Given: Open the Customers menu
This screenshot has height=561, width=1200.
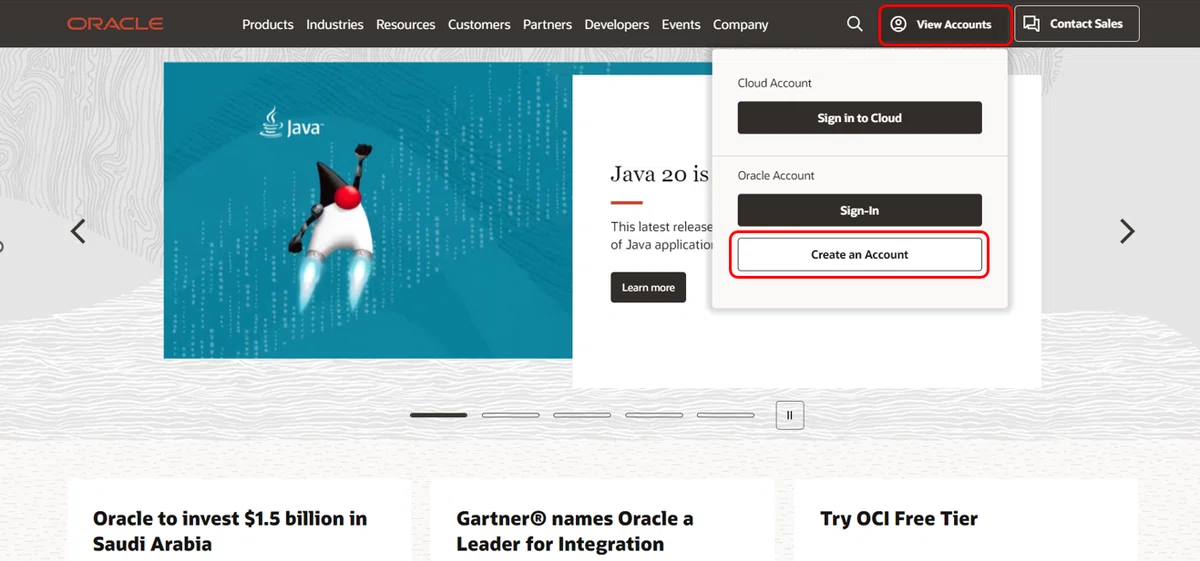Looking at the screenshot, I should tap(479, 24).
